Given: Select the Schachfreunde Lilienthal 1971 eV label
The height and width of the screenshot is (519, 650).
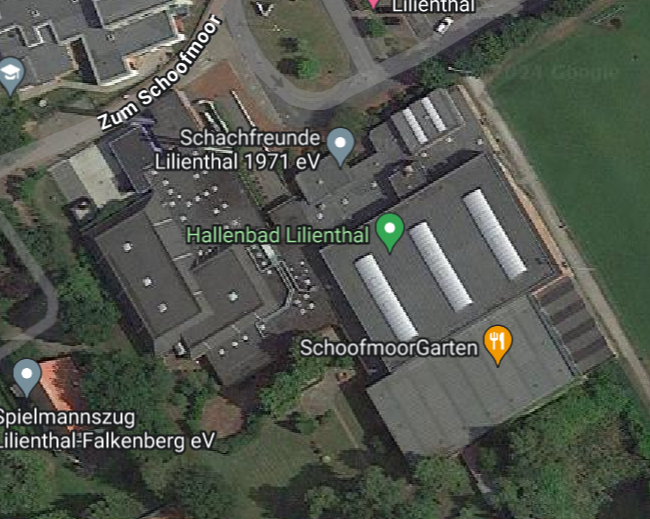Looking at the screenshot, I should 238,150.
